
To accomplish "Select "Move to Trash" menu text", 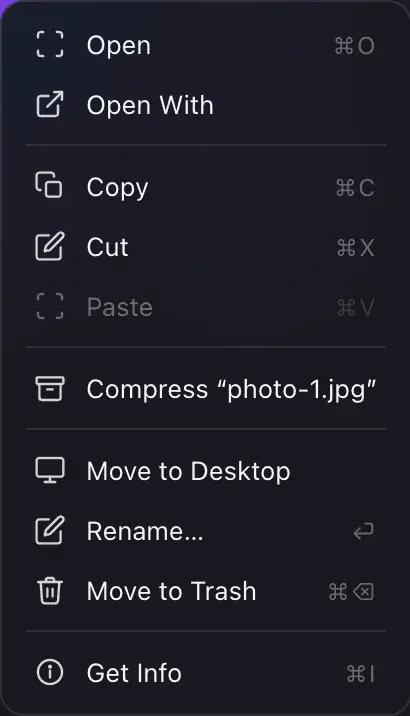I will (171, 591).
